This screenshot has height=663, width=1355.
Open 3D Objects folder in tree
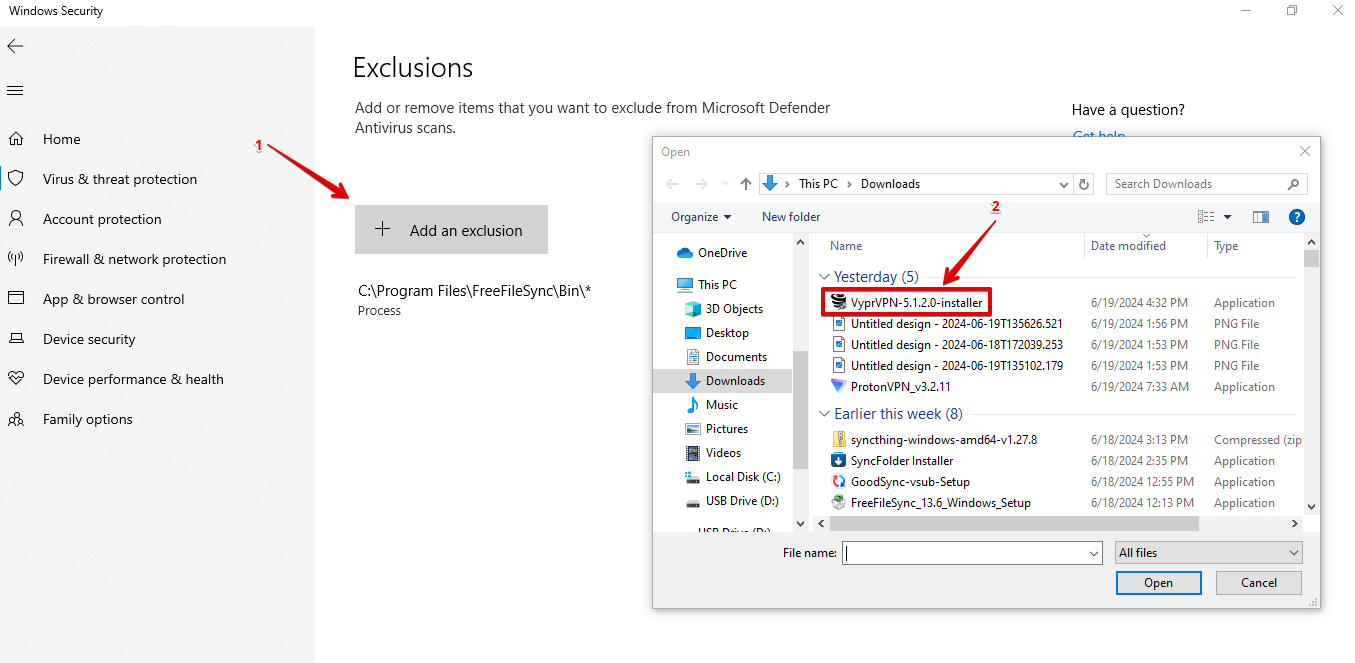(x=724, y=309)
